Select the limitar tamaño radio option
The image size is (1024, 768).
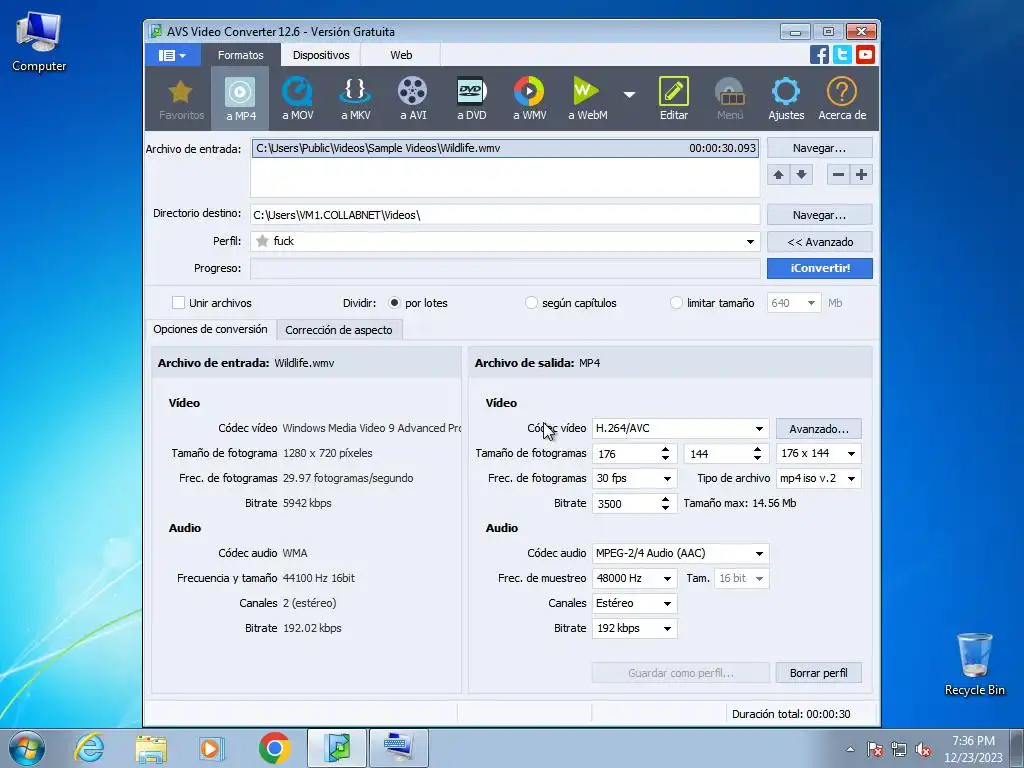coord(676,302)
